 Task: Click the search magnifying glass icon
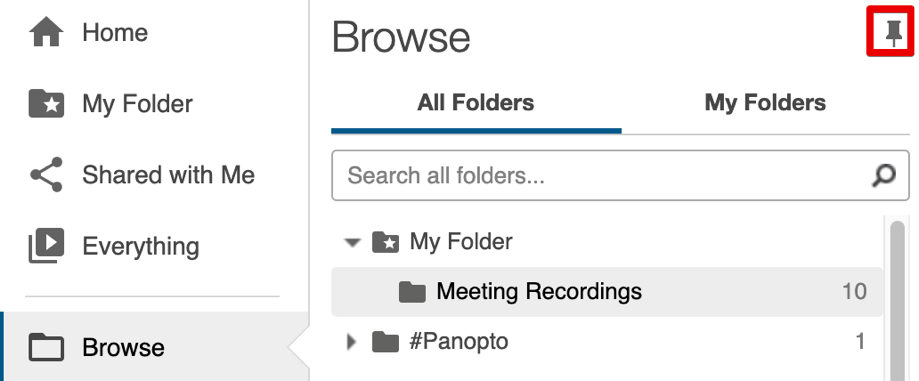pos(884,175)
